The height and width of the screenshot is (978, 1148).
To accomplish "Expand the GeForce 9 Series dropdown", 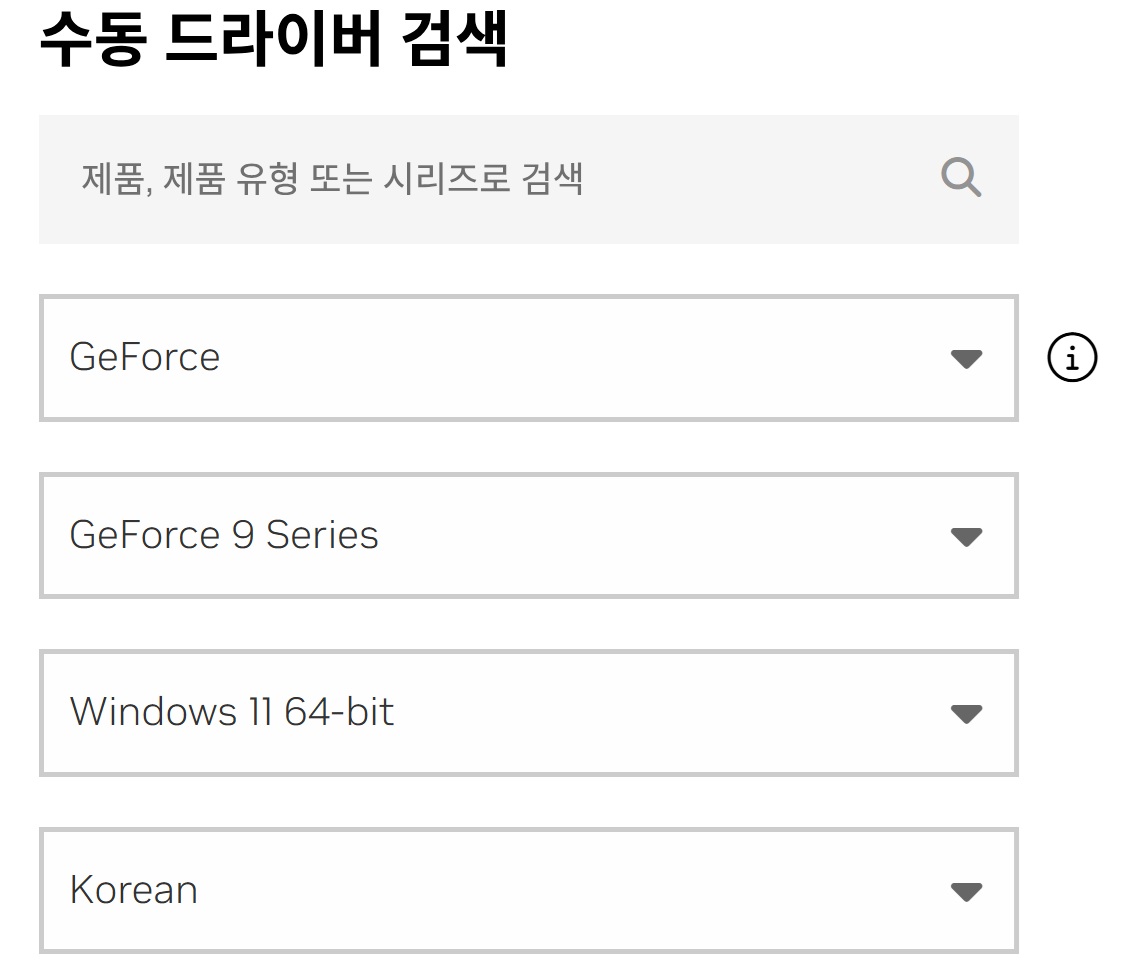I will pyautogui.click(x=528, y=536).
